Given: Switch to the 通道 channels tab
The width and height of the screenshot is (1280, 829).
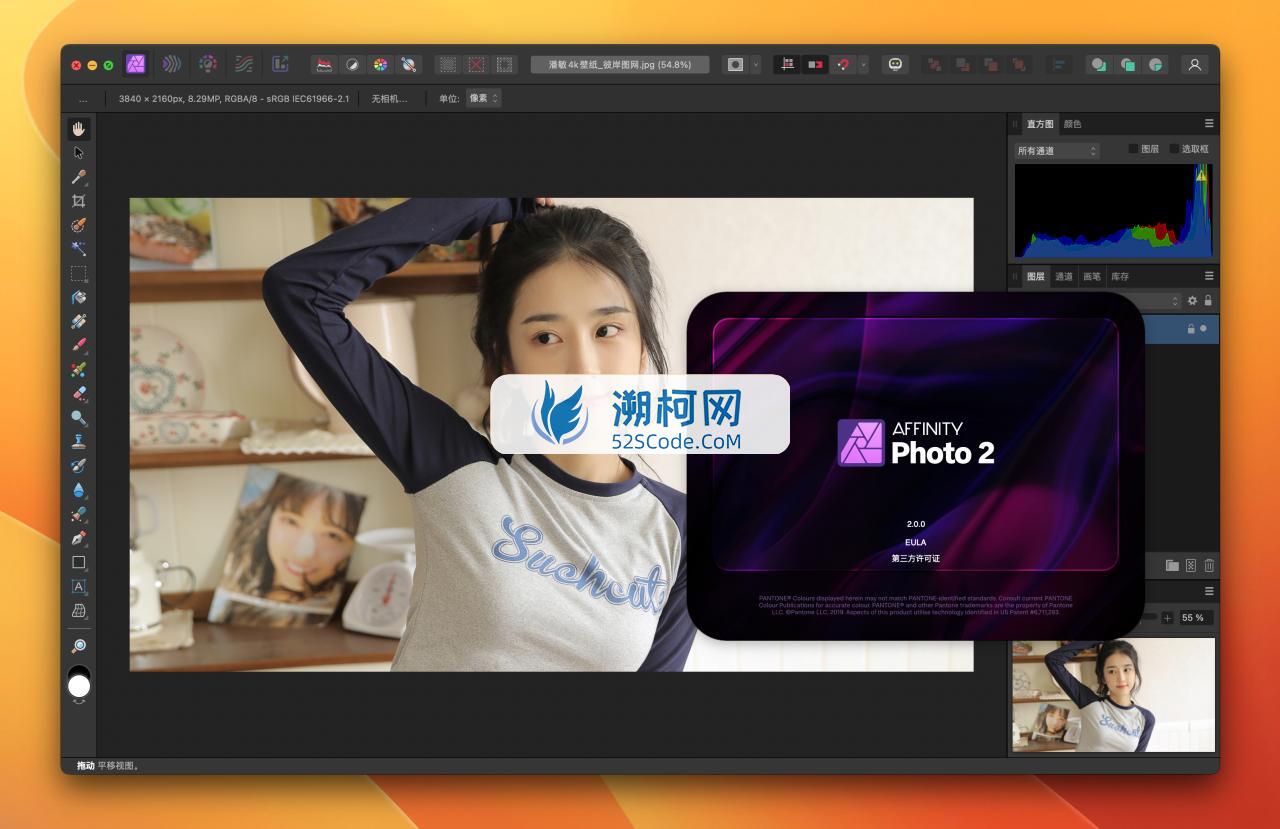Looking at the screenshot, I should tap(1063, 276).
